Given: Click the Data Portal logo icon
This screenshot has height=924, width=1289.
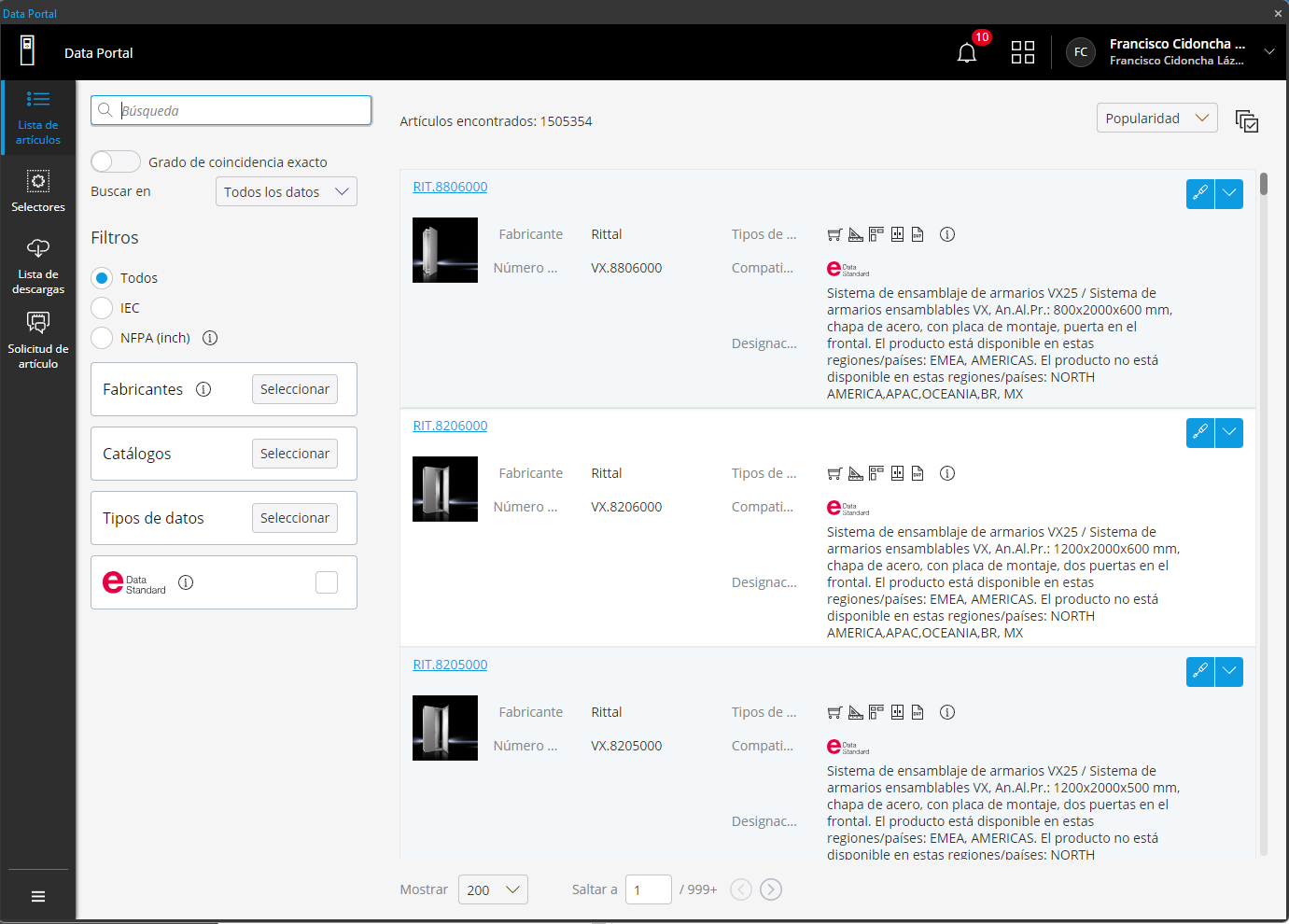Looking at the screenshot, I should coord(28,50).
